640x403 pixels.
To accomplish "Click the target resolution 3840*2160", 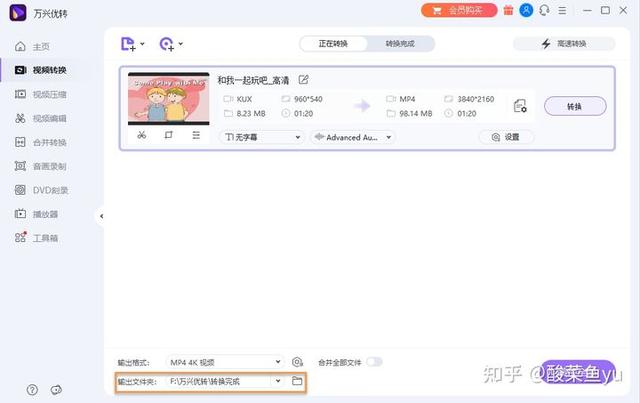I will click(x=476, y=99).
